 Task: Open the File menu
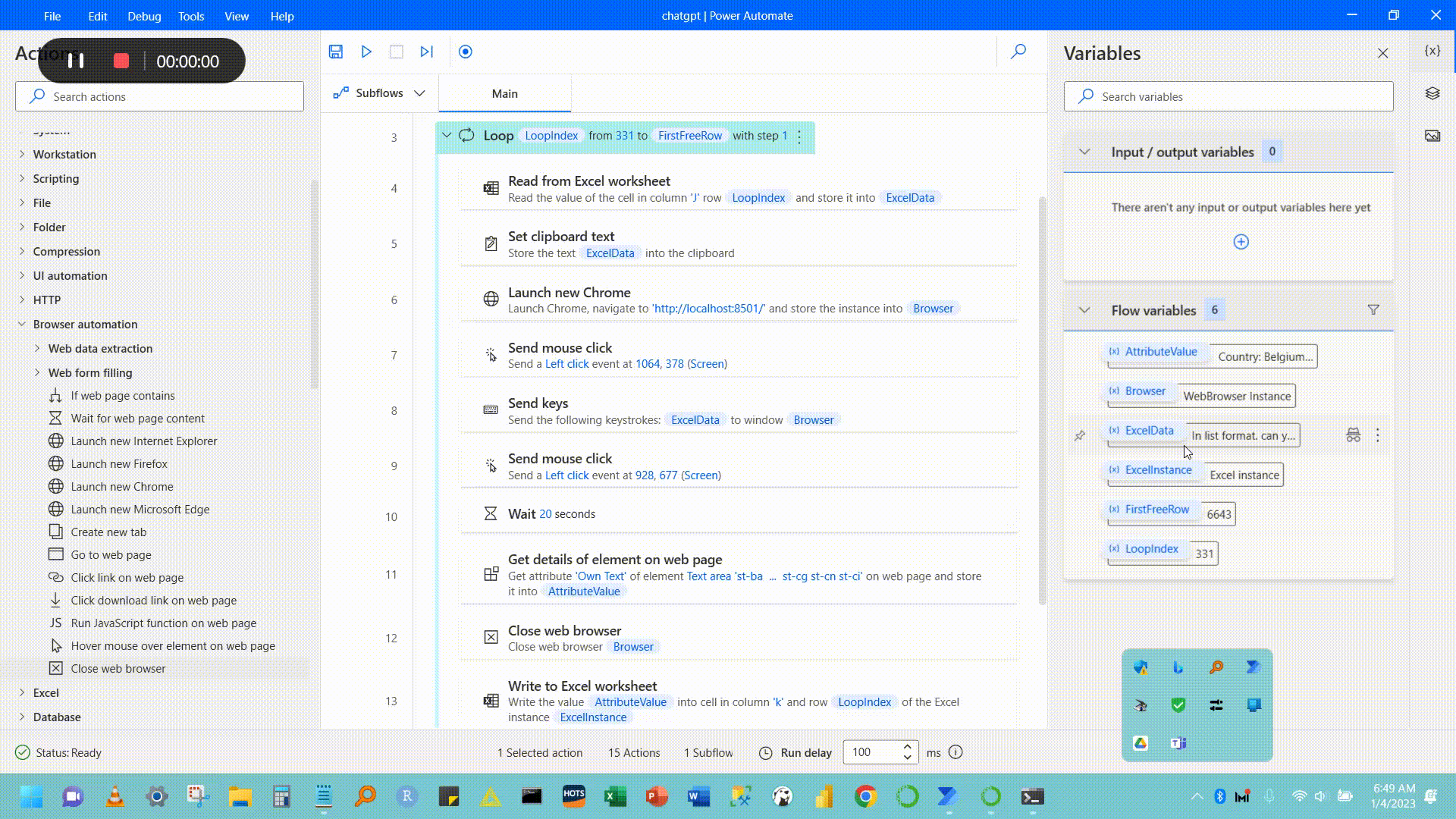tap(52, 16)
